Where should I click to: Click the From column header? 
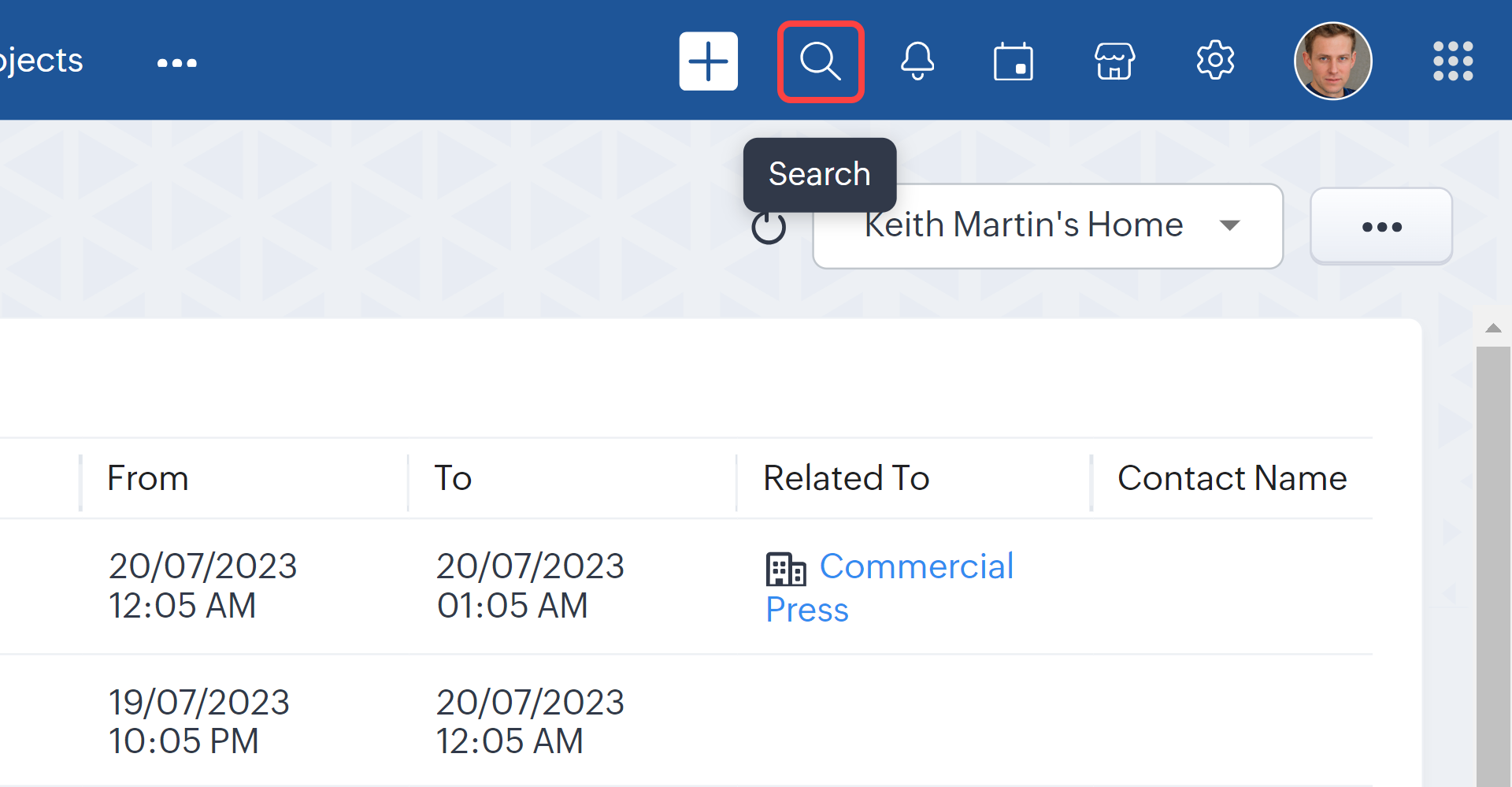(x=148, y=478)
